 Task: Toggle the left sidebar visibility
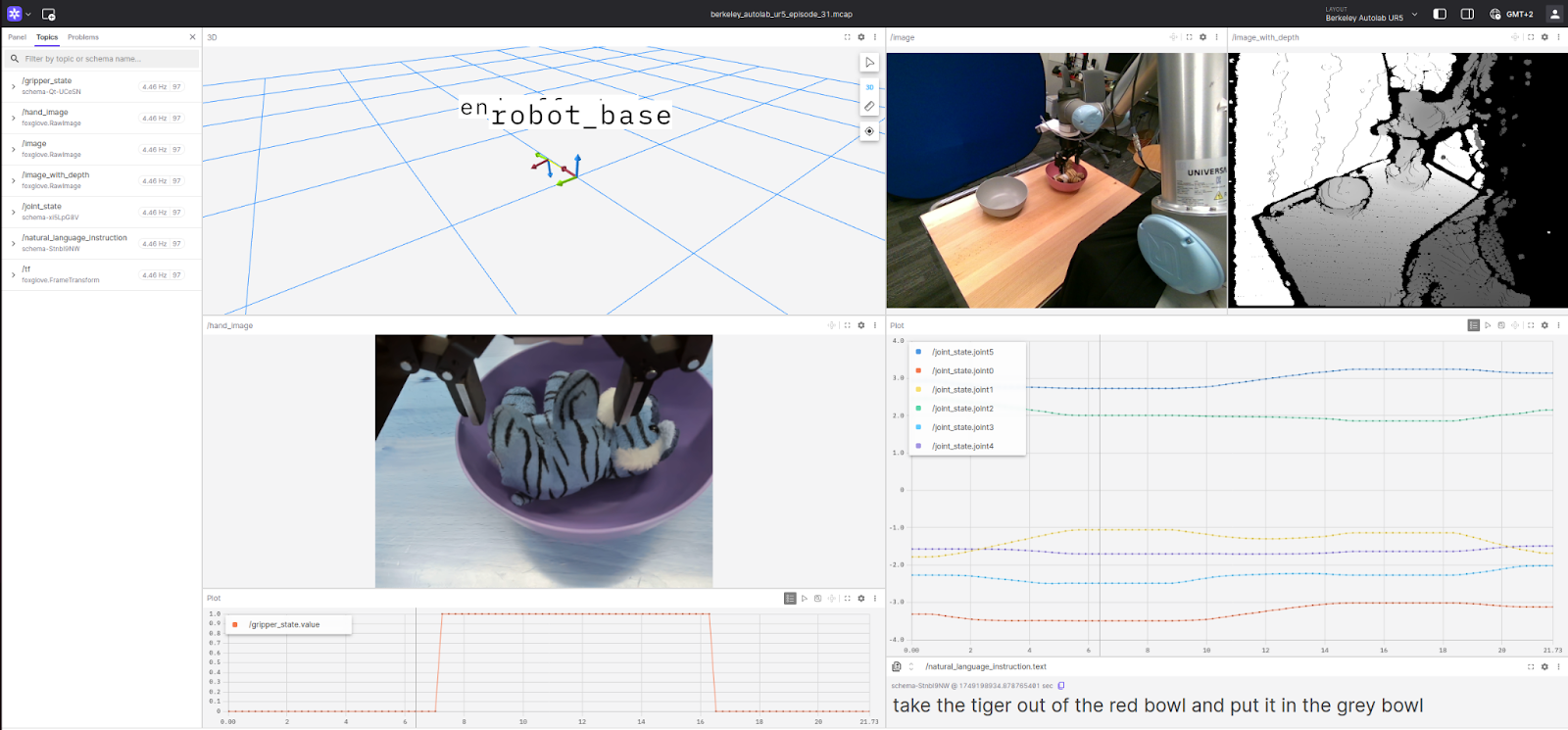pos(1440,14)
